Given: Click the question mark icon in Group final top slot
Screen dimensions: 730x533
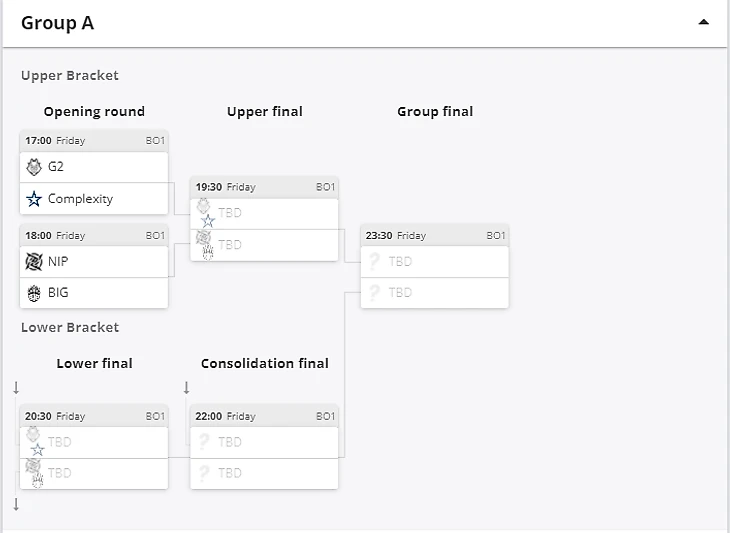Looking at the screenshot, I should (375, 261).
